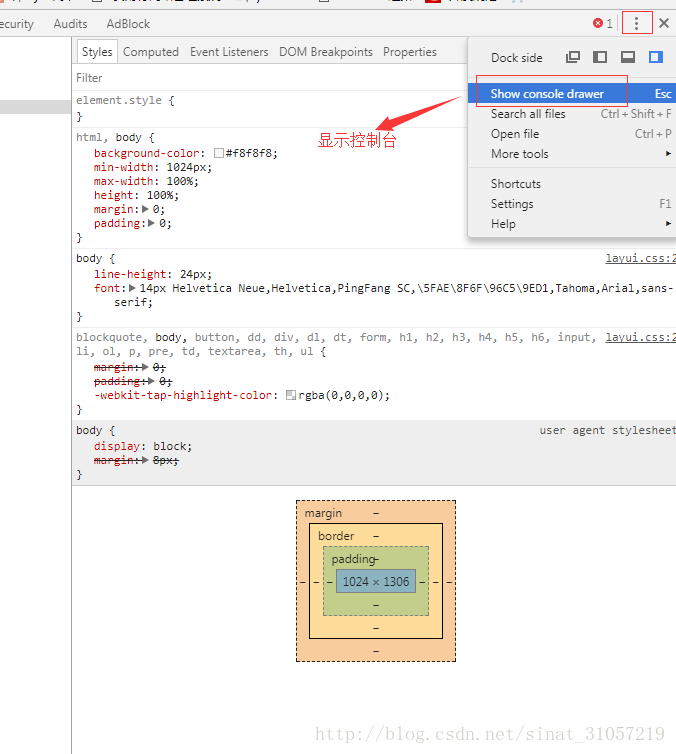Expand the font shorthand in body rule
Image resolution: width=676 pixels, height=754 pixels.
[x=132, y=288]
